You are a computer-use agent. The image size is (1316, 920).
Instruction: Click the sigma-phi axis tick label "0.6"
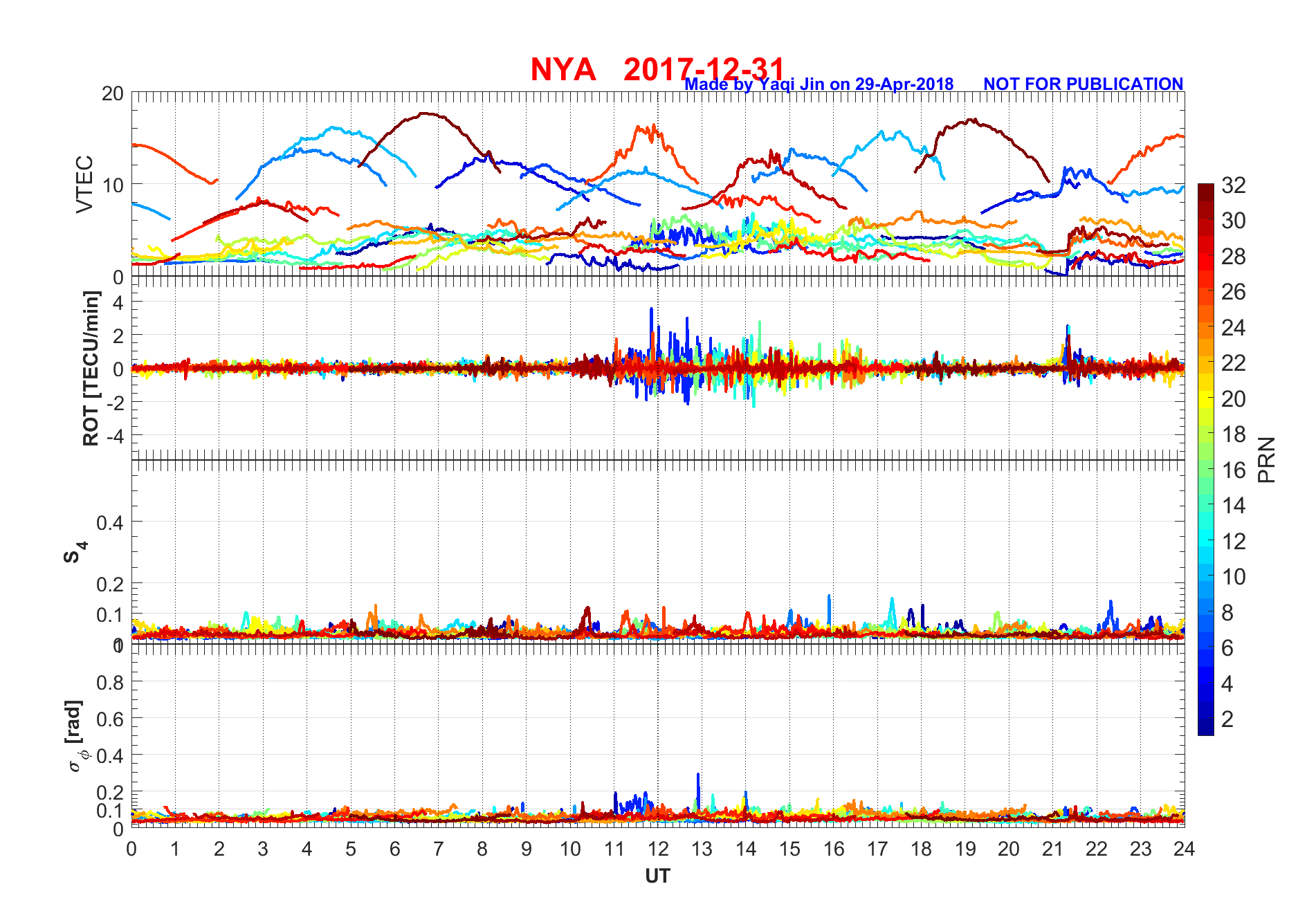pos(111,719)
